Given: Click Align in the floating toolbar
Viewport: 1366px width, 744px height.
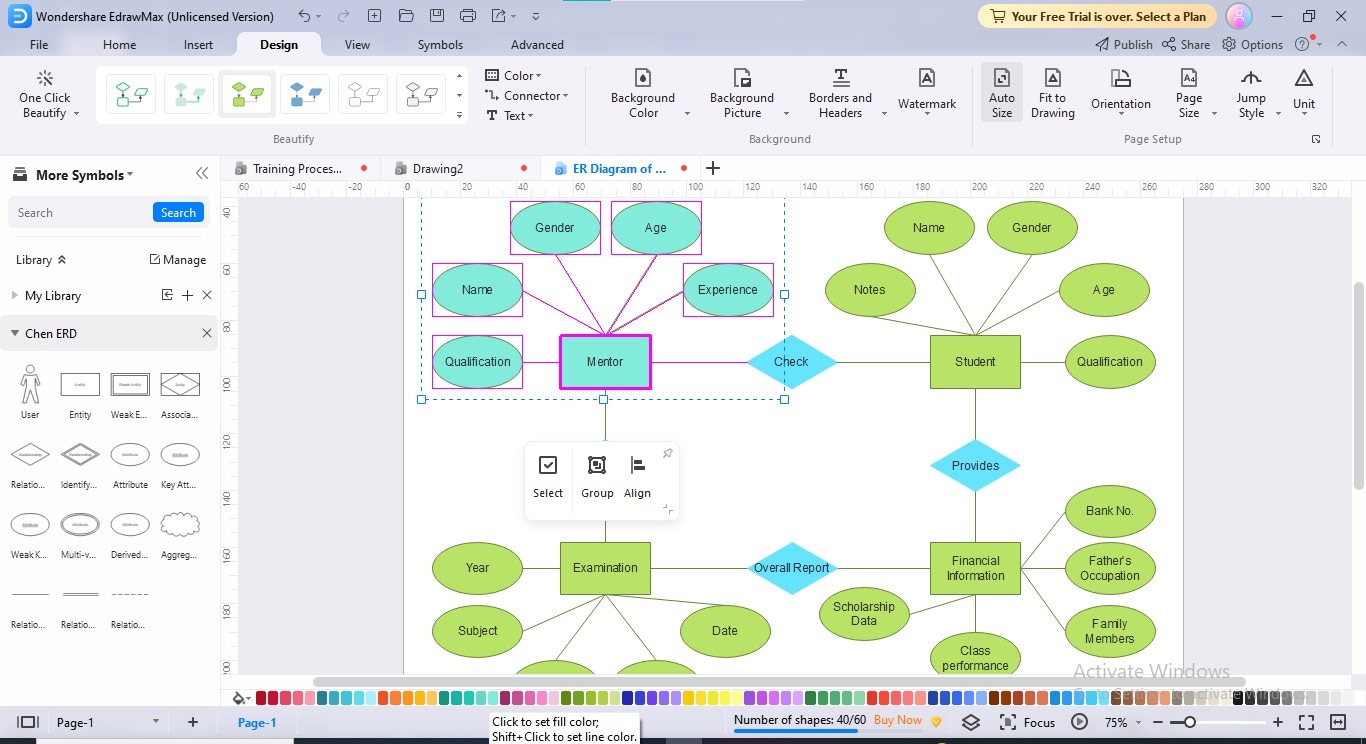Looking at the screenshot, I should (637, 477).
